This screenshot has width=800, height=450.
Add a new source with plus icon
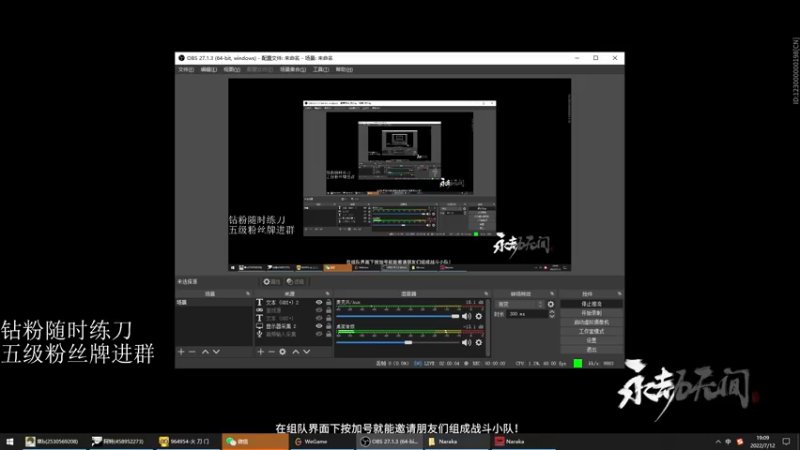[261, 352]
